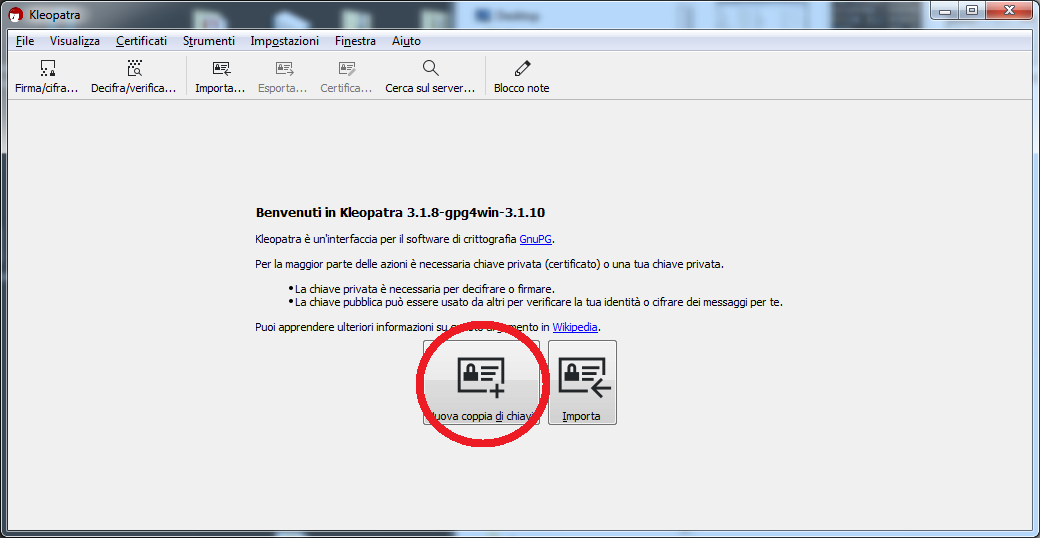Viewport: 1040px width, 538px height.
Task: Follow the GnuPG hyperlink
Action: pos(536,239)
